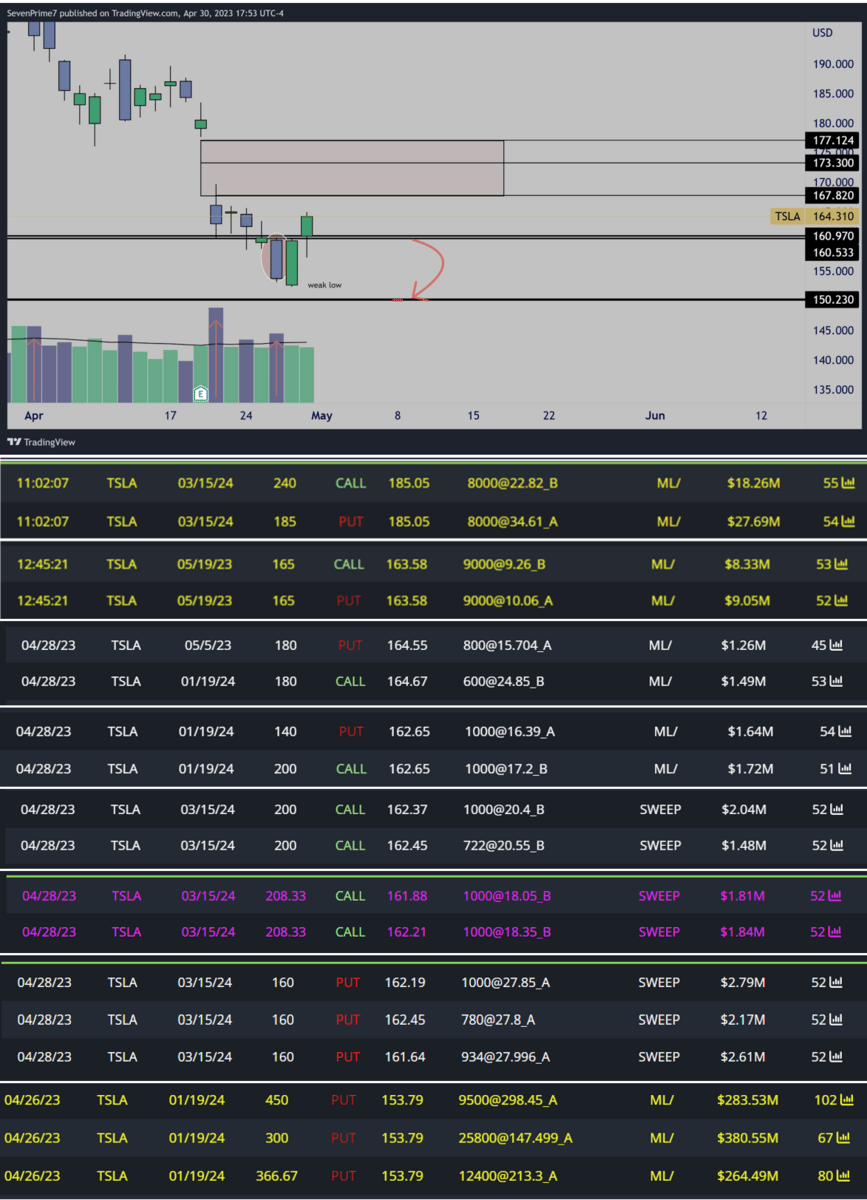Click the 8000@22.82_B trade details cell
Image resolution: width=867 pixels, height=1200 pixels.
point(512,483)
